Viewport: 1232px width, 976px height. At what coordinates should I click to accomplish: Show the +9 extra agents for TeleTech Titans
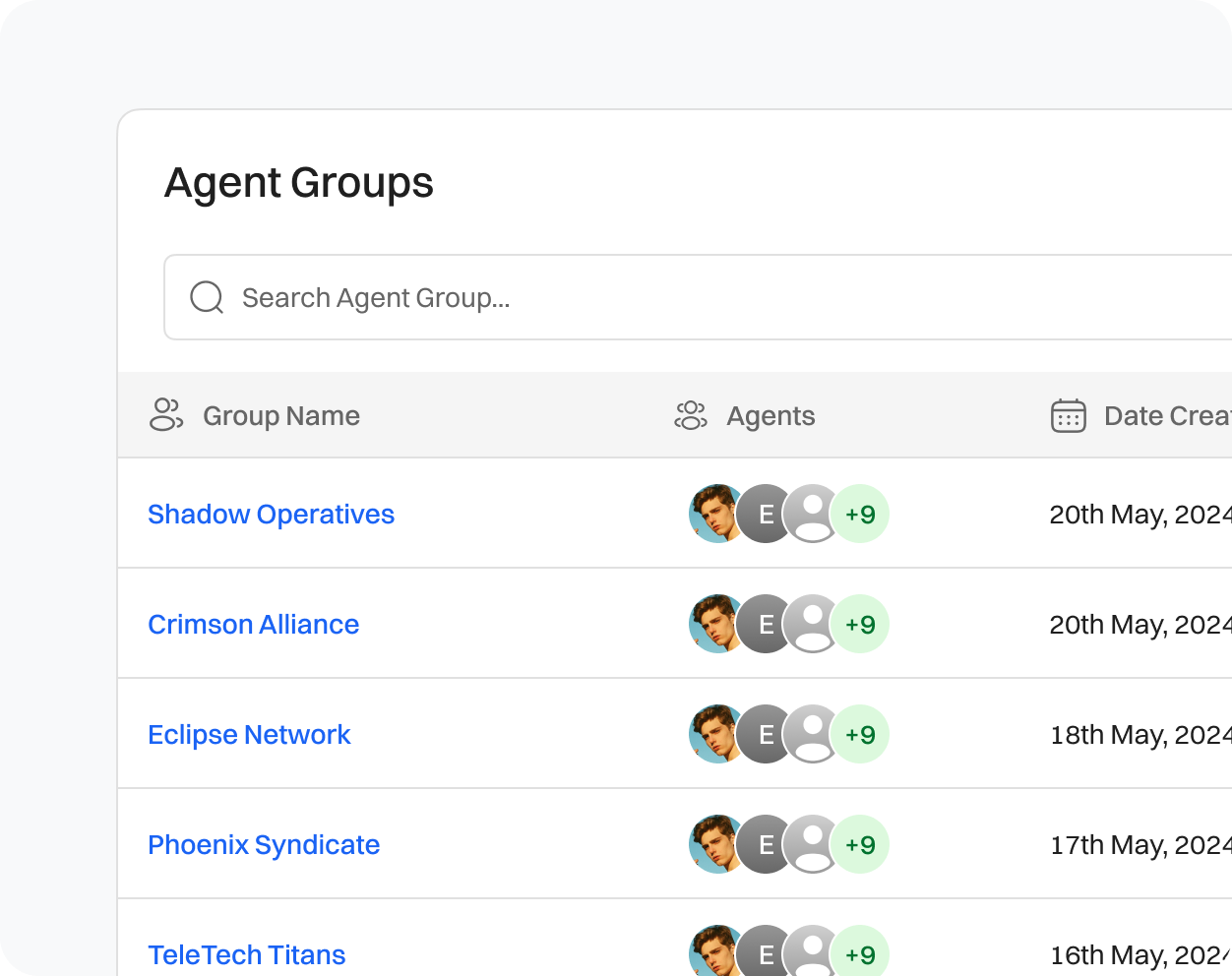tap(860, 952)
